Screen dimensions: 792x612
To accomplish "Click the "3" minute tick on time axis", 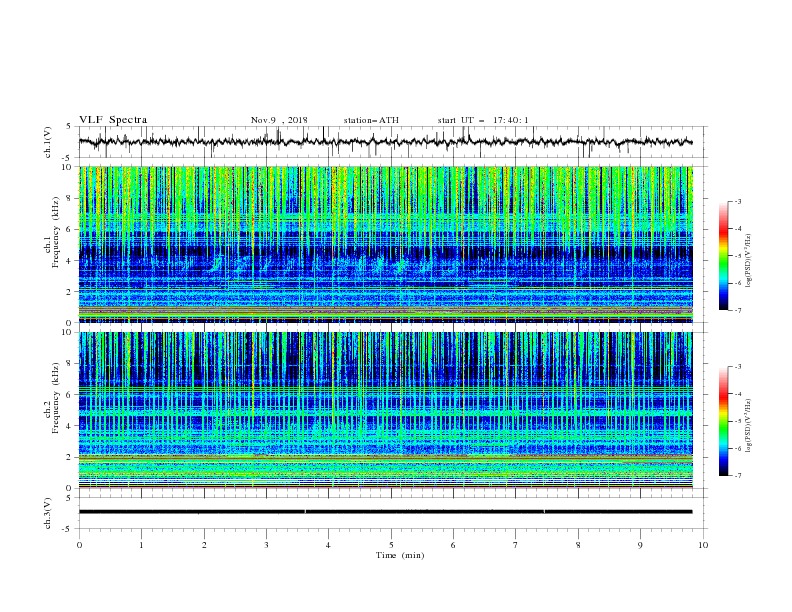I will [x=267, y=545].
